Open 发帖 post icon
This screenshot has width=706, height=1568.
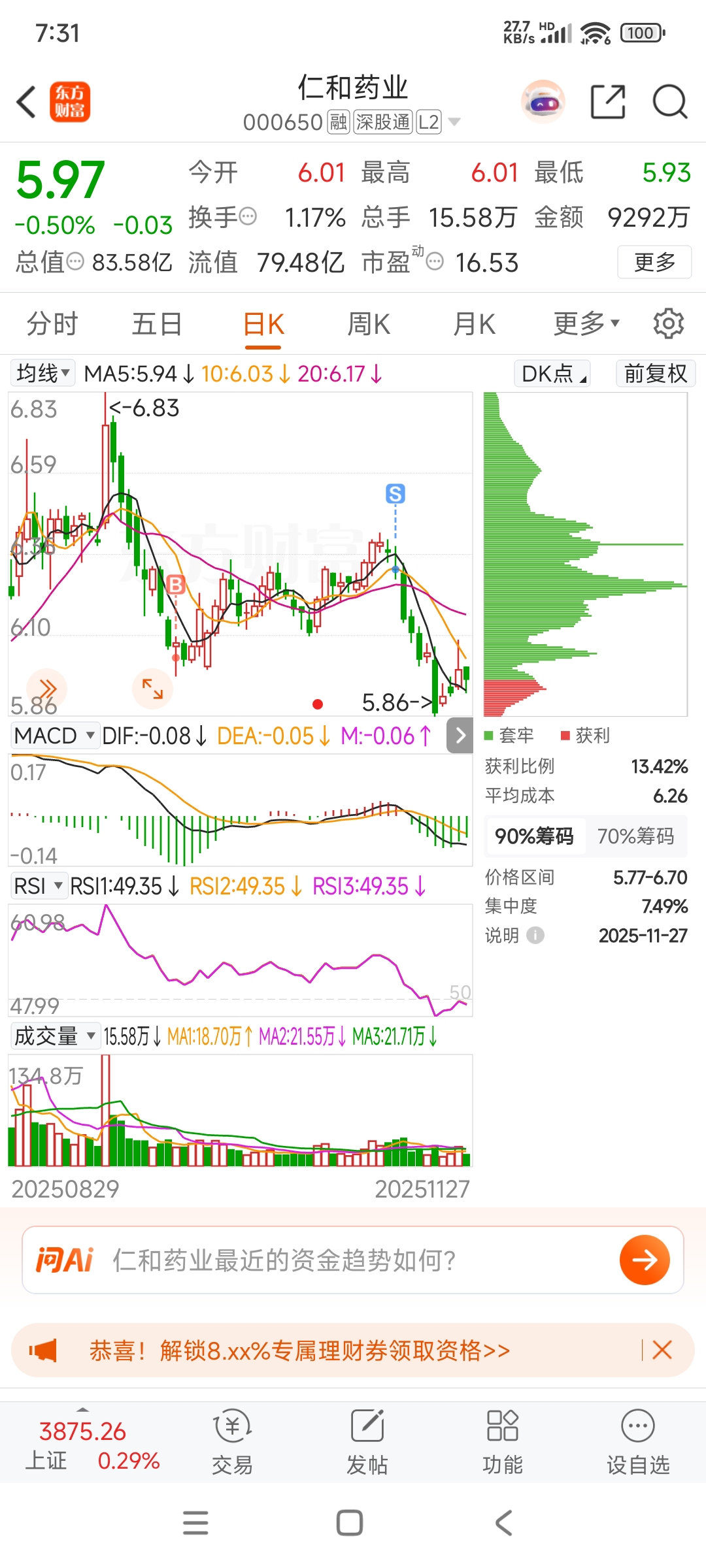click(367, 1443)
